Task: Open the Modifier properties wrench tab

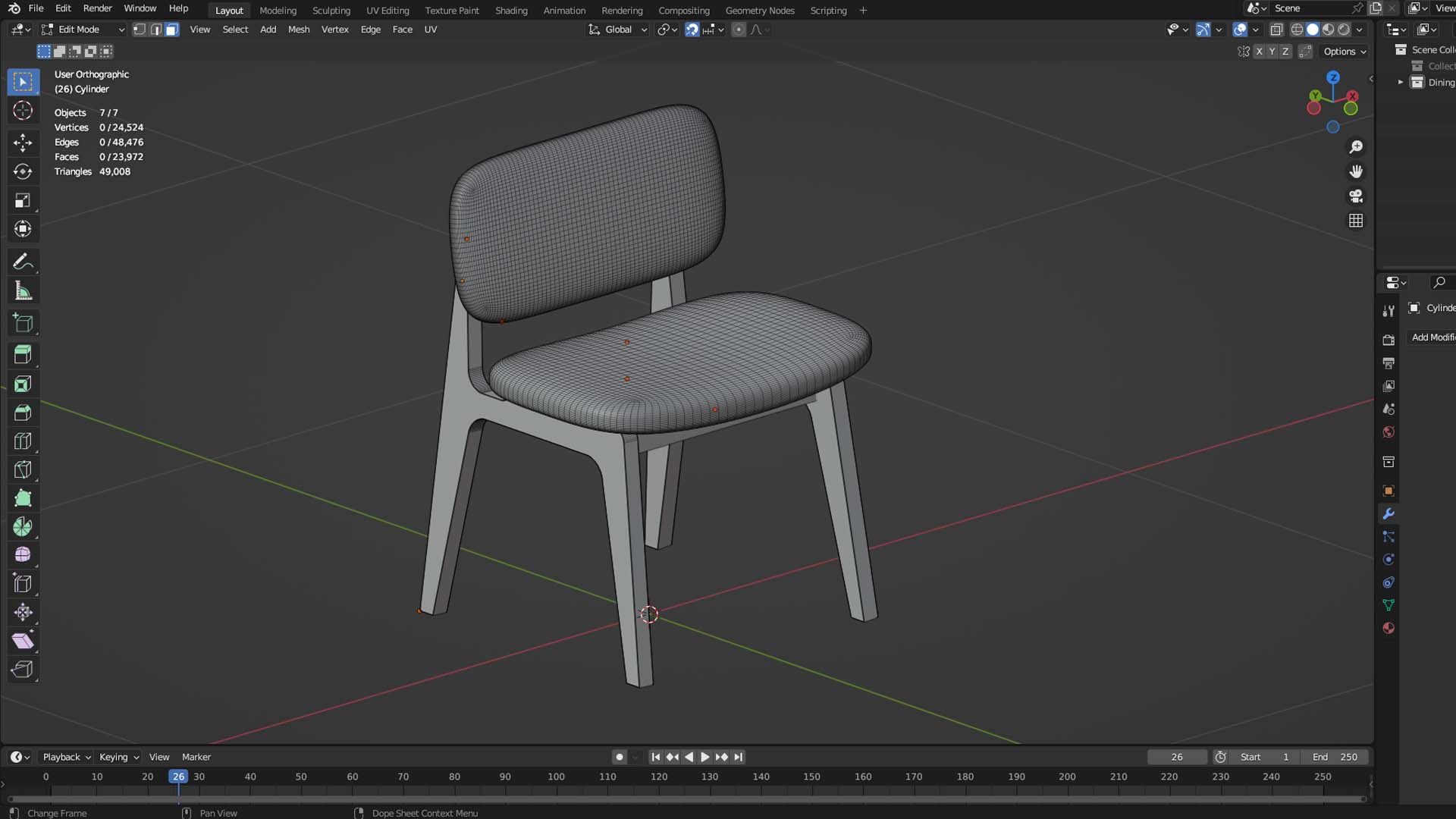Action: pyautogui.click(x=1389, y=514)
